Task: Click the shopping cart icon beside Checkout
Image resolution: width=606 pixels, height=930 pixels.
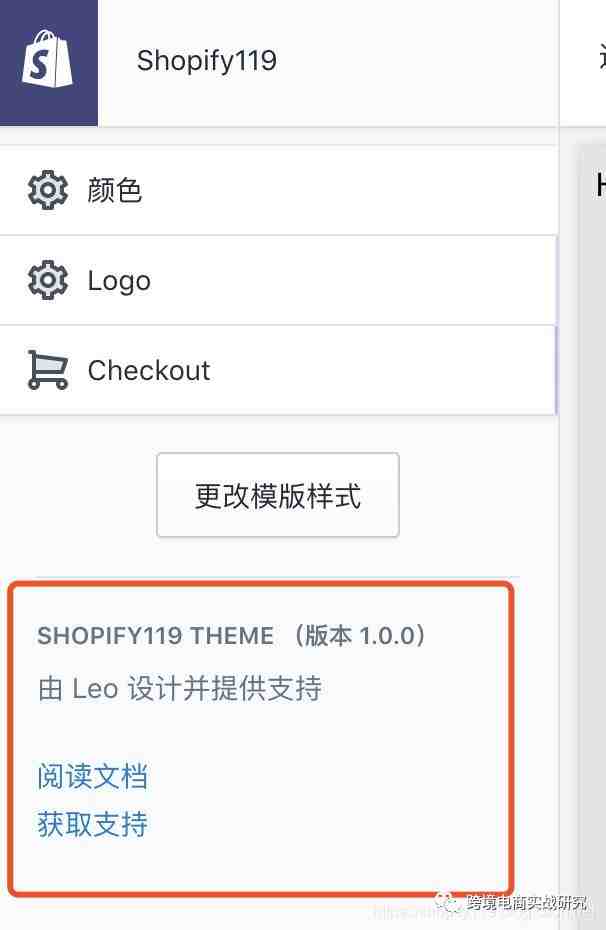Action: 47,370
